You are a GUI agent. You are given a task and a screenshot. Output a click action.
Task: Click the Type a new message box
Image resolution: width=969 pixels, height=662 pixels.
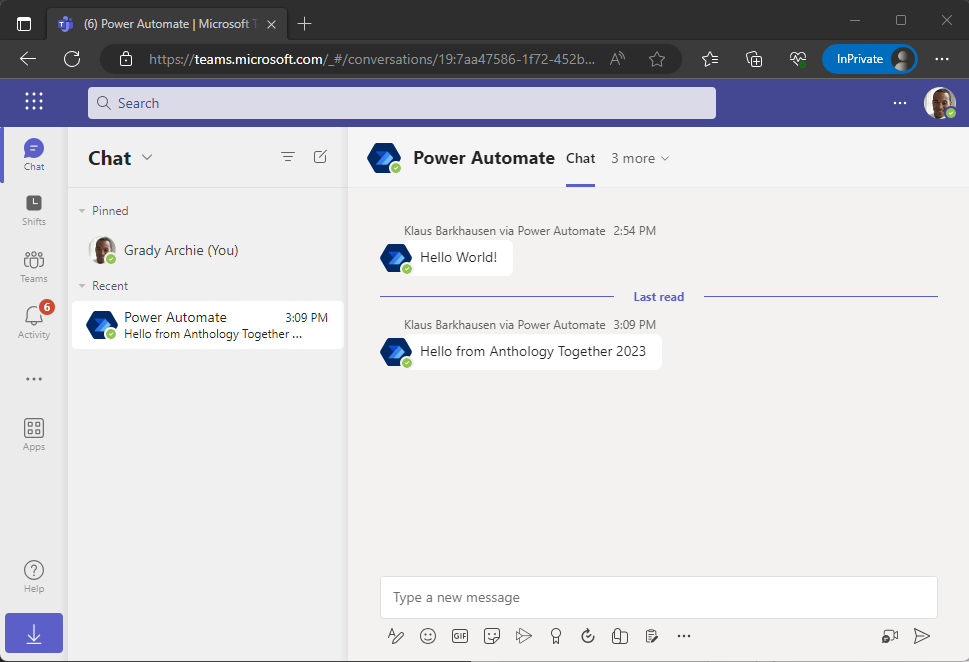pos(659,598)
